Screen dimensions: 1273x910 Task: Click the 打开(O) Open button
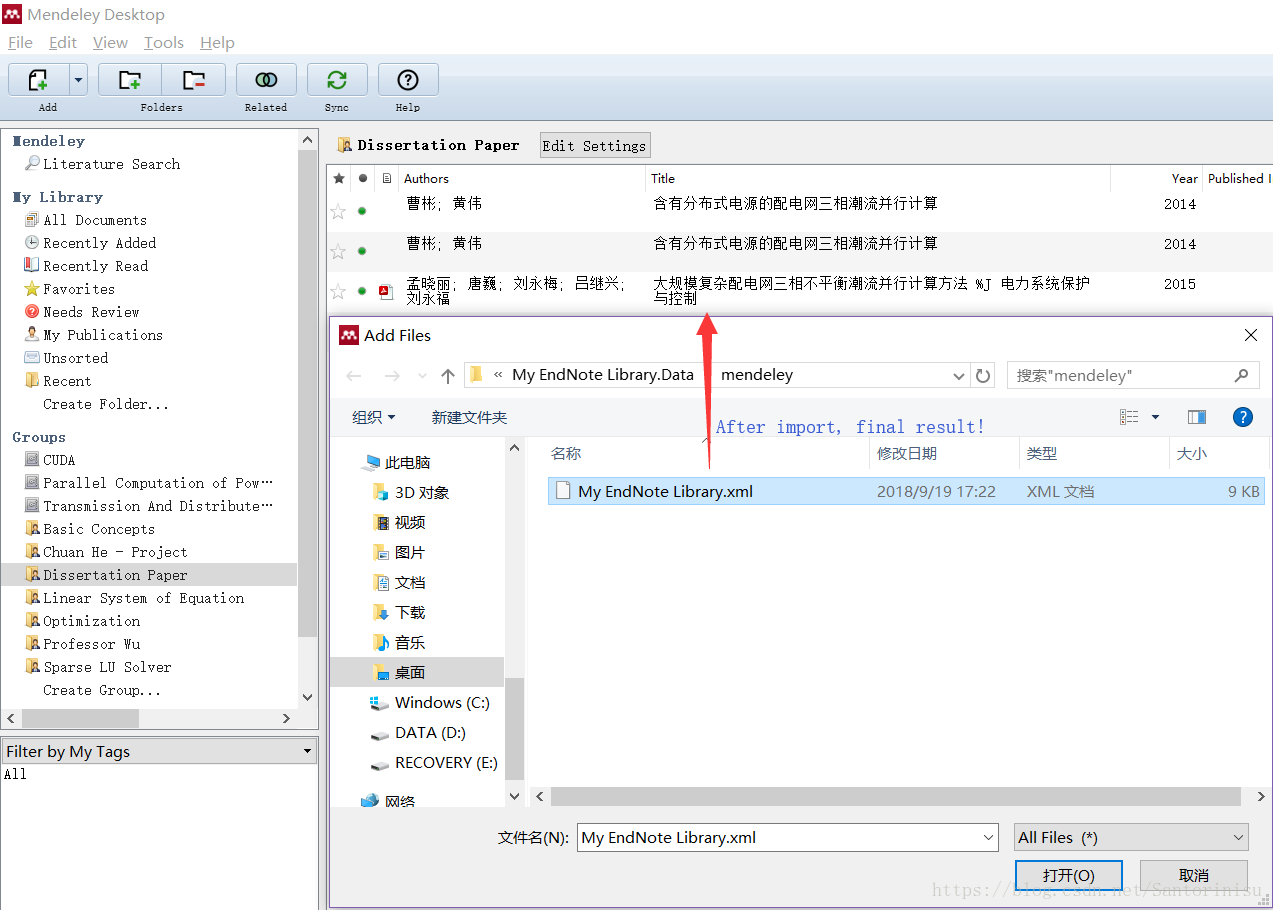tap(1069, 875)
